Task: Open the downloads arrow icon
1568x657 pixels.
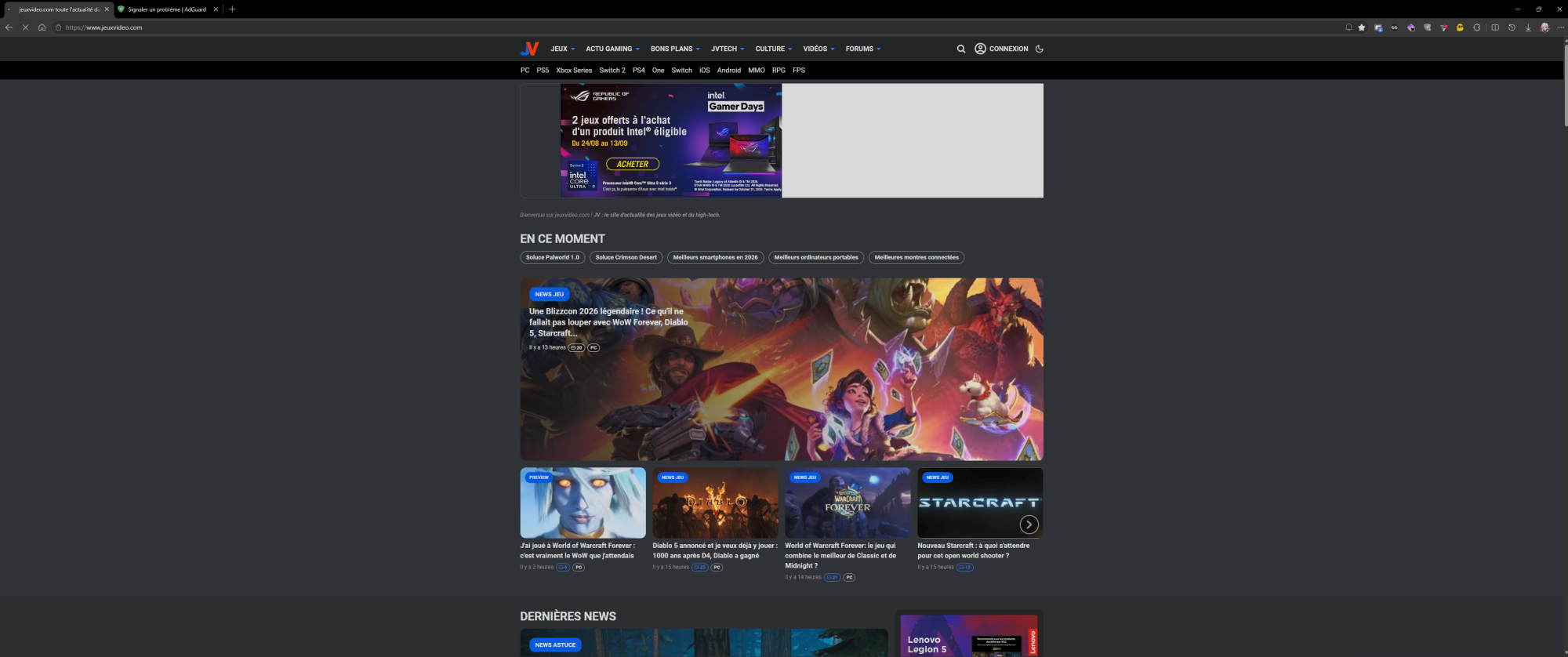Action: pyautogui.click(x=1528, y=27)
